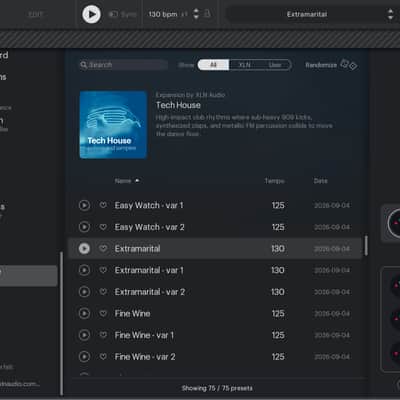Start playback with the main play button
Viewport: 400px width, 400px height.
(91, 14)
